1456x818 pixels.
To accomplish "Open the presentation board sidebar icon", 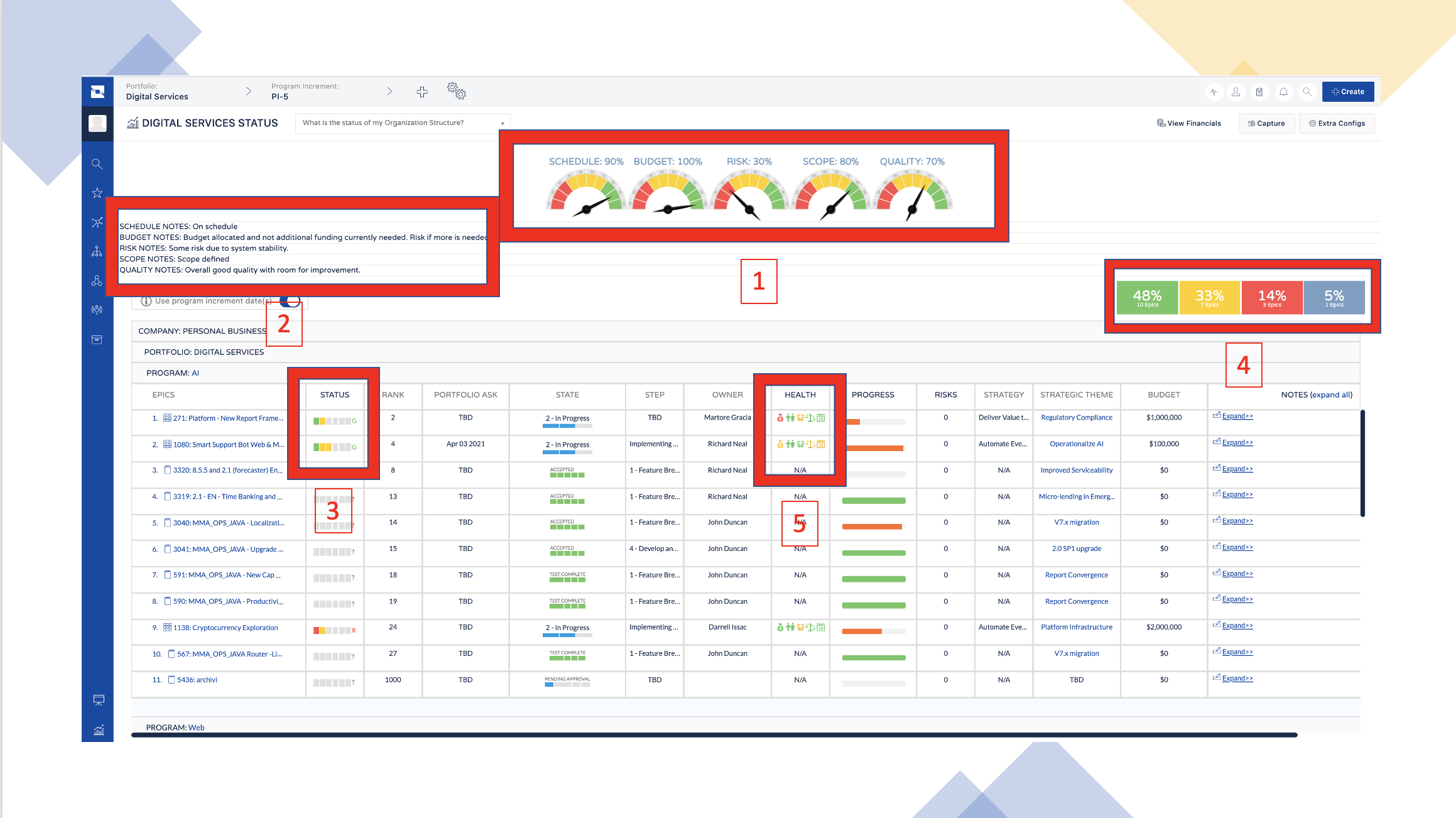I will (99, 700).
